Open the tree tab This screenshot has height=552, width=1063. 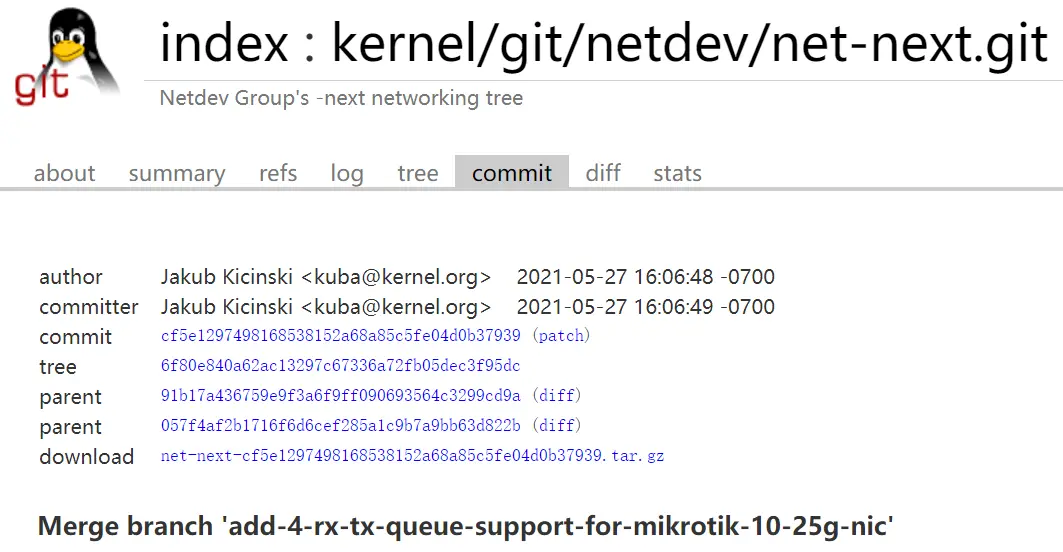(x=418, y=174)
